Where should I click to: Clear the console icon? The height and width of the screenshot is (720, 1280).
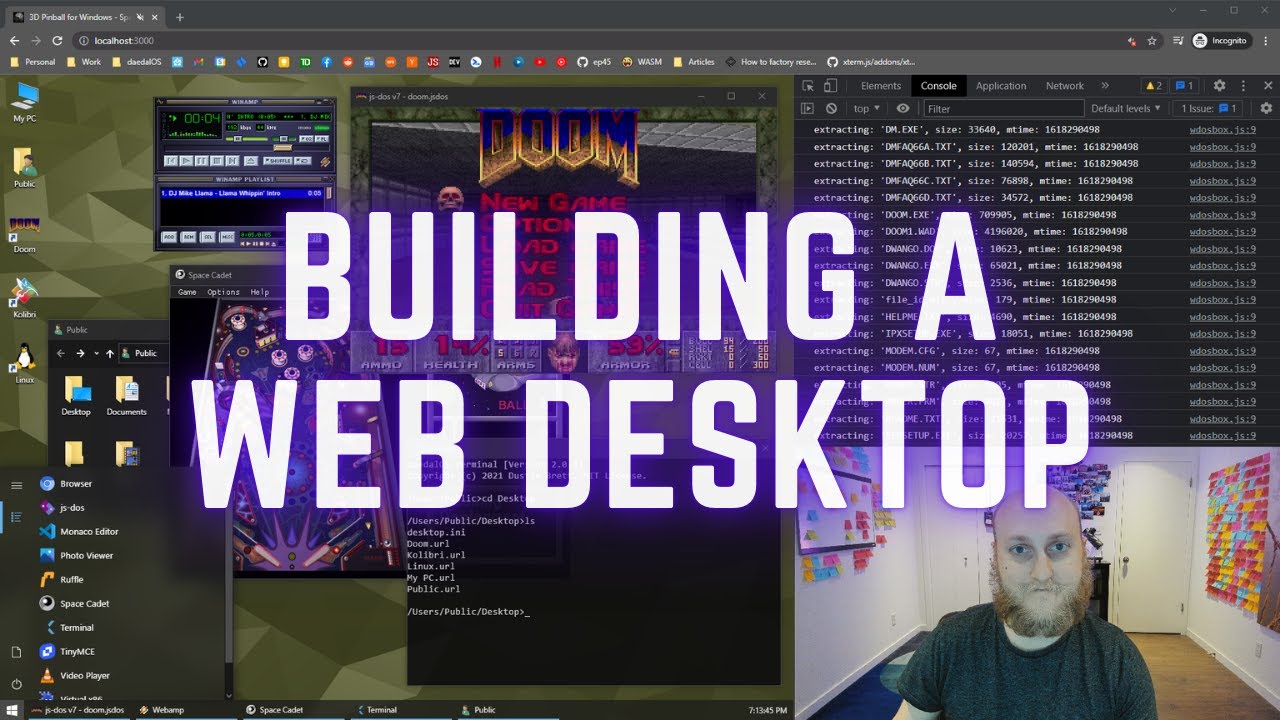831,108
